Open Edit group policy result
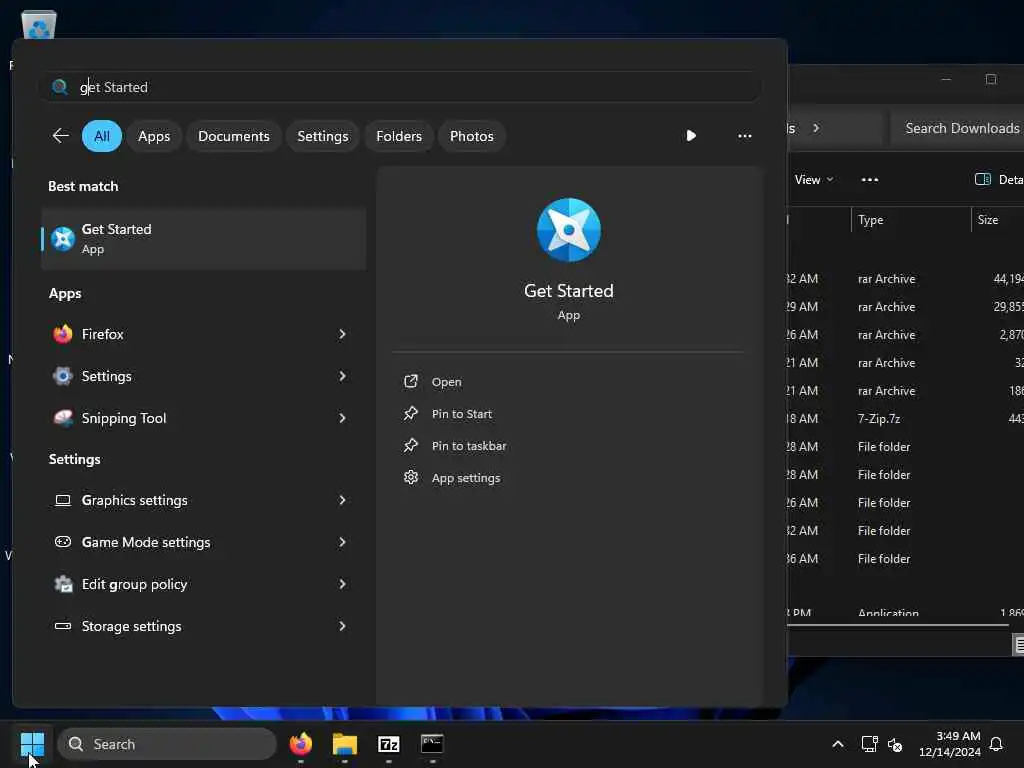The height and width of the screenshot is (768, 1024). click(x=187, y=584)
